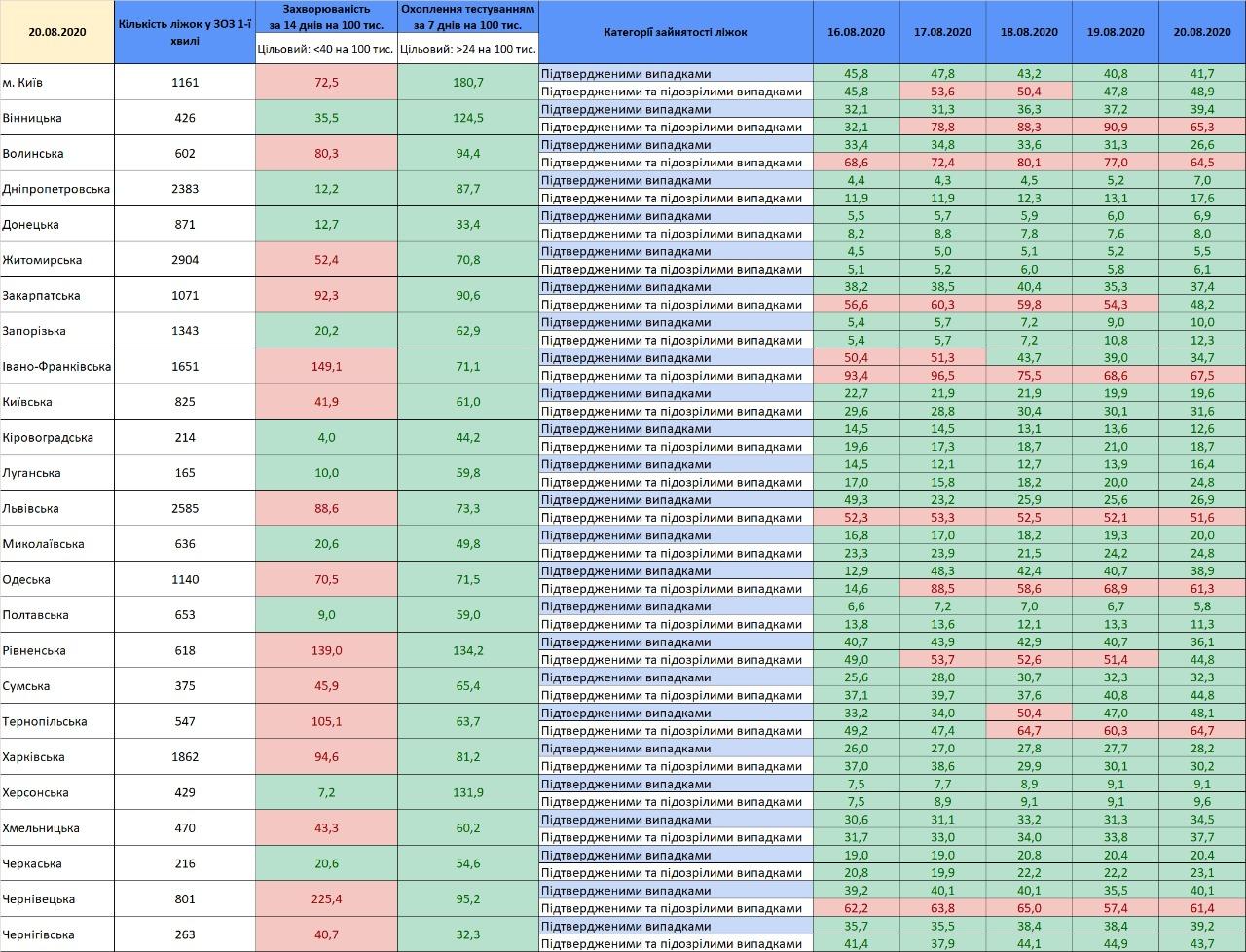
Task: Click bed count 1862 for Харківська
Action: (x=185, y=757)
